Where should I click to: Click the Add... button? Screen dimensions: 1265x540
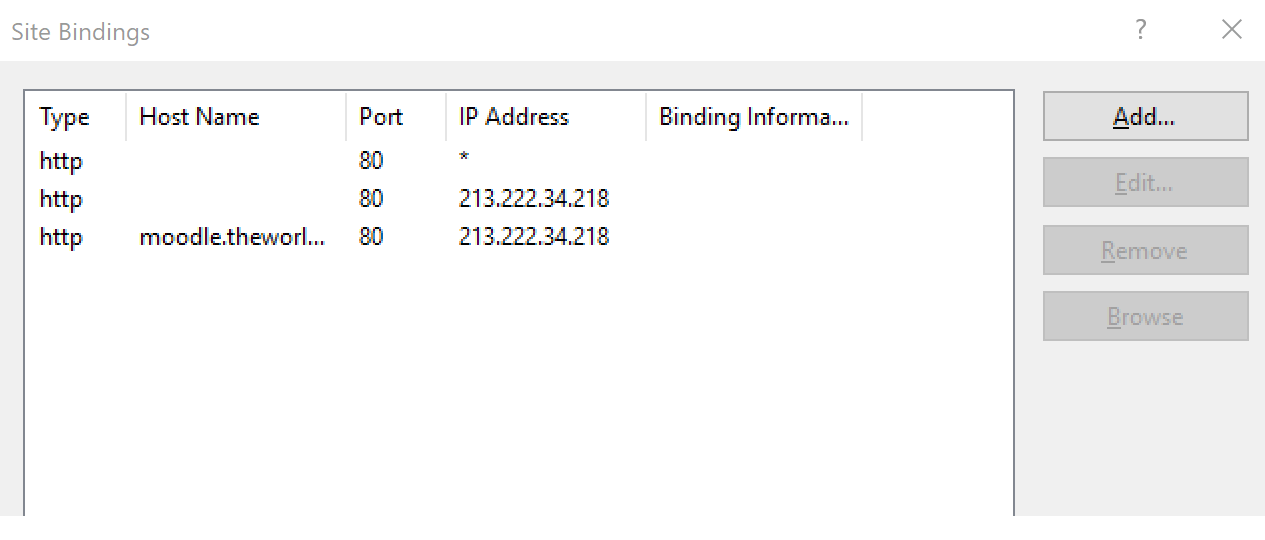point(1145,116)
